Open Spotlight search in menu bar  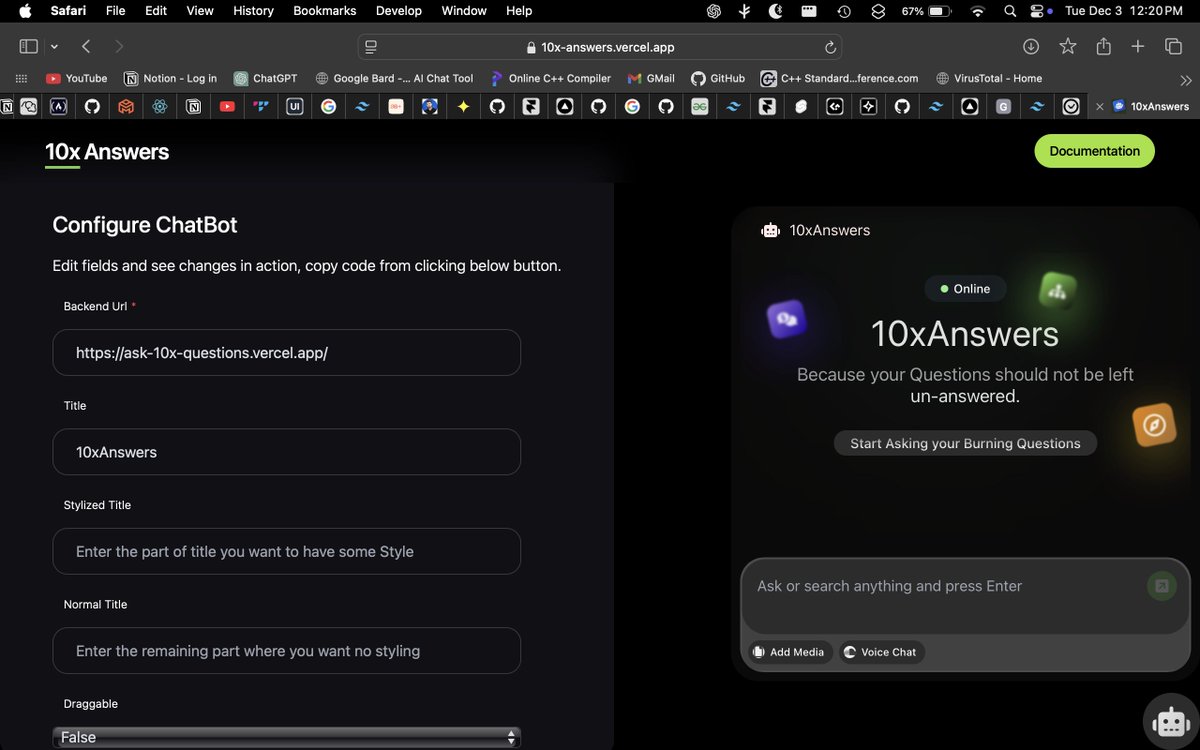[1010, 11]
